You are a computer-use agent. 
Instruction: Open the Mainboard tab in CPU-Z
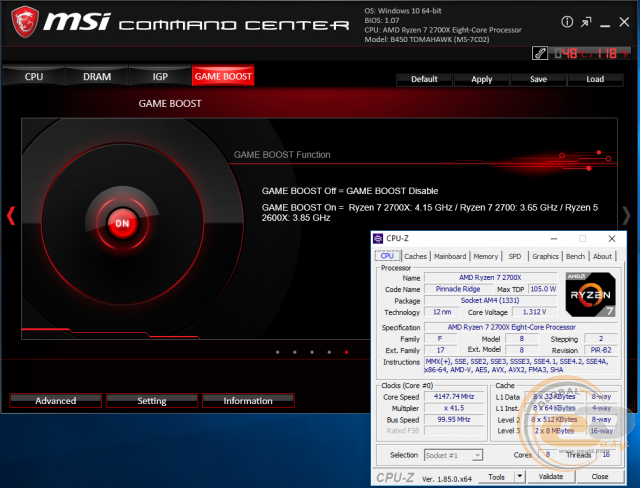click(x=450, y=256)
